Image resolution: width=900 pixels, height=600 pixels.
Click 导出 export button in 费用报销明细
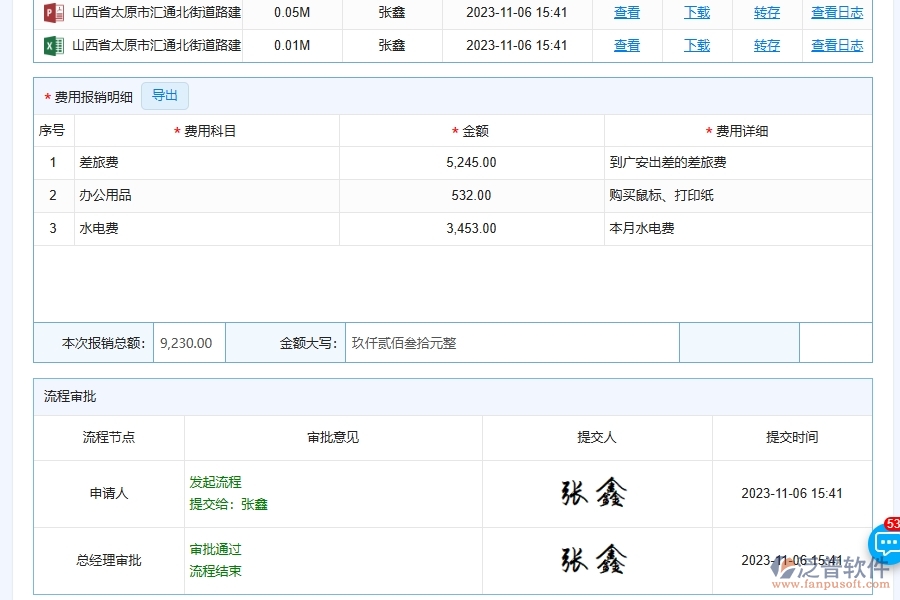coord(164,96)
